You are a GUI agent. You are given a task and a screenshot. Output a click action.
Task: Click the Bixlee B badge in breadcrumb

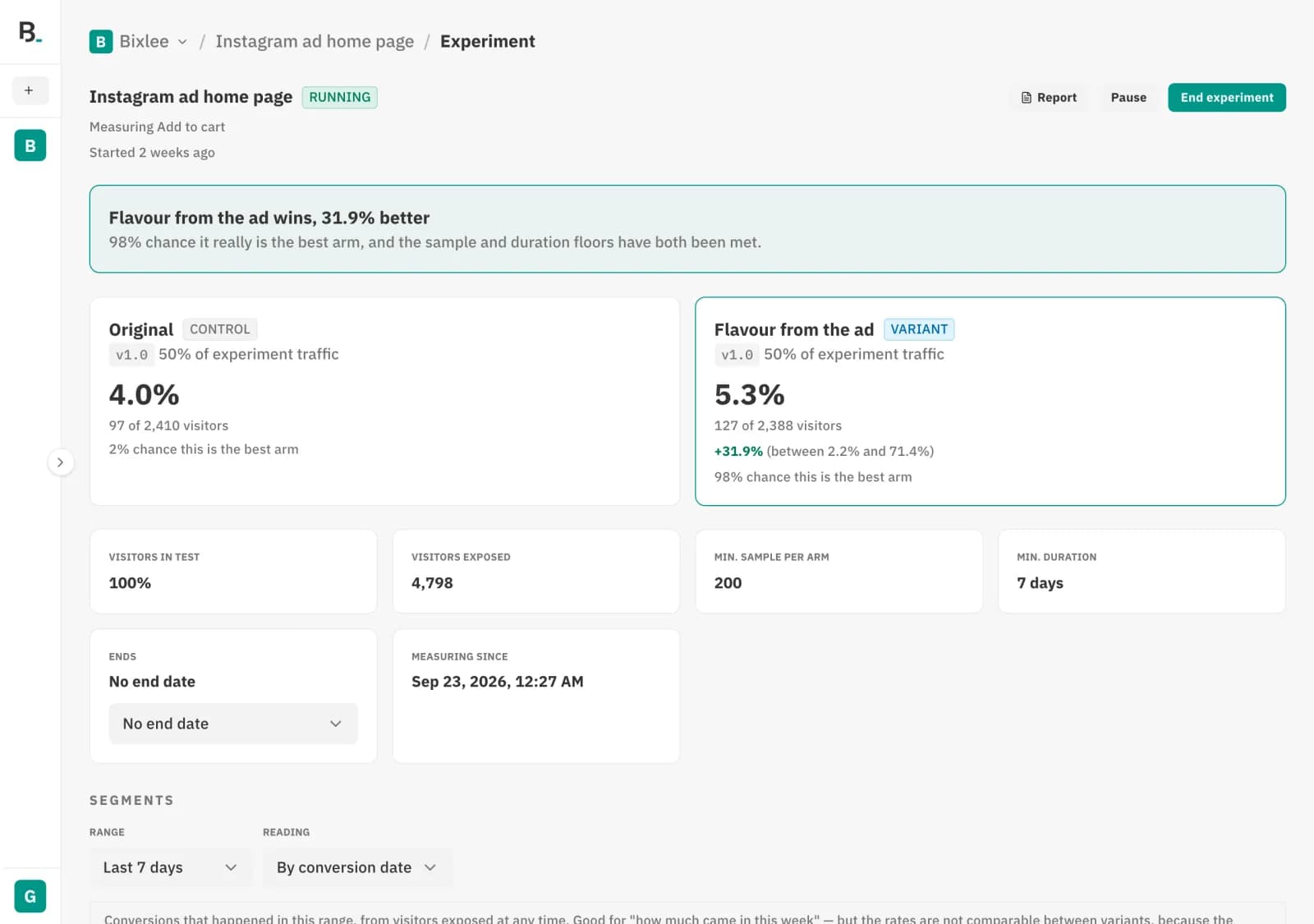101,42
